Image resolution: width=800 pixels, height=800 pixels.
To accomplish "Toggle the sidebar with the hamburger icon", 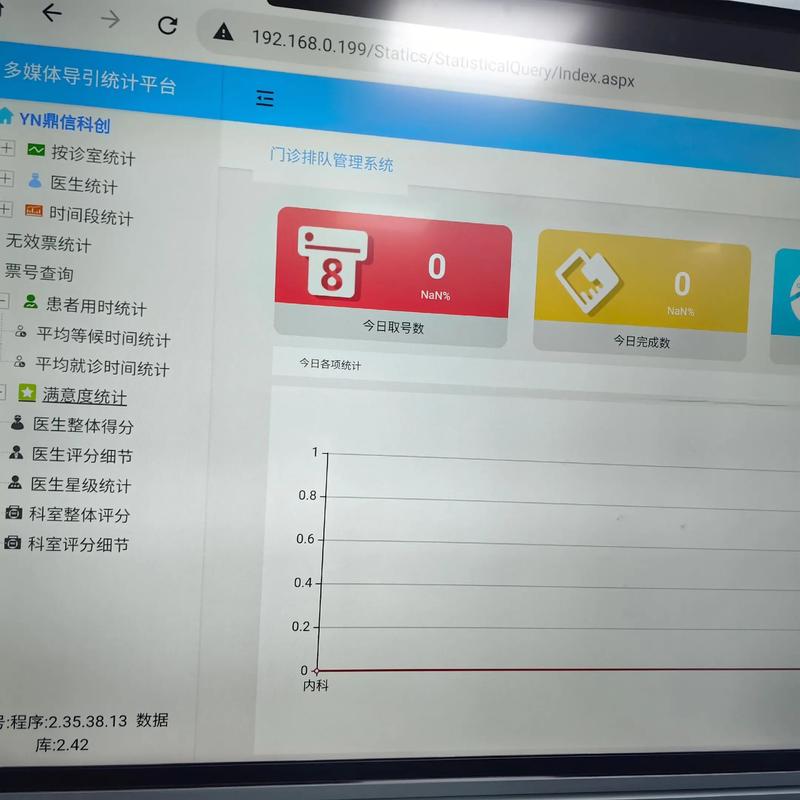I will point(266,99).
